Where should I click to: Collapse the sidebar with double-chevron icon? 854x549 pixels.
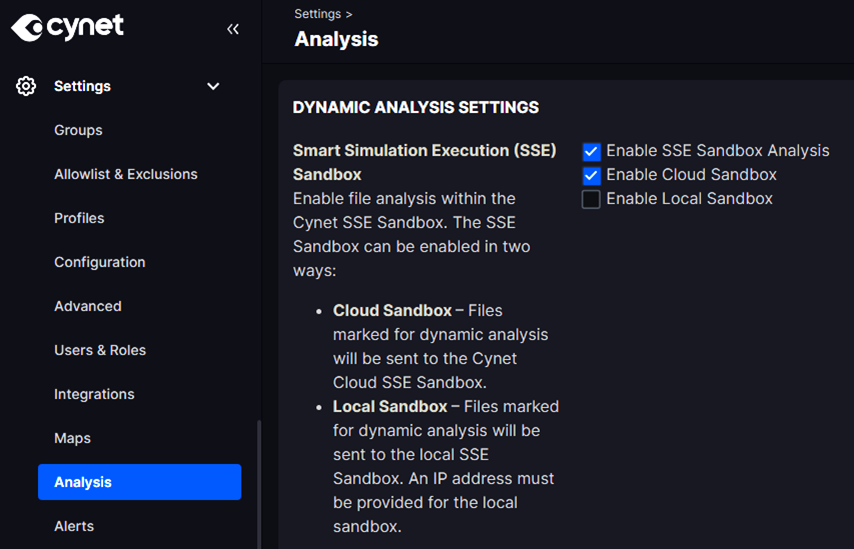click(233, 29)
